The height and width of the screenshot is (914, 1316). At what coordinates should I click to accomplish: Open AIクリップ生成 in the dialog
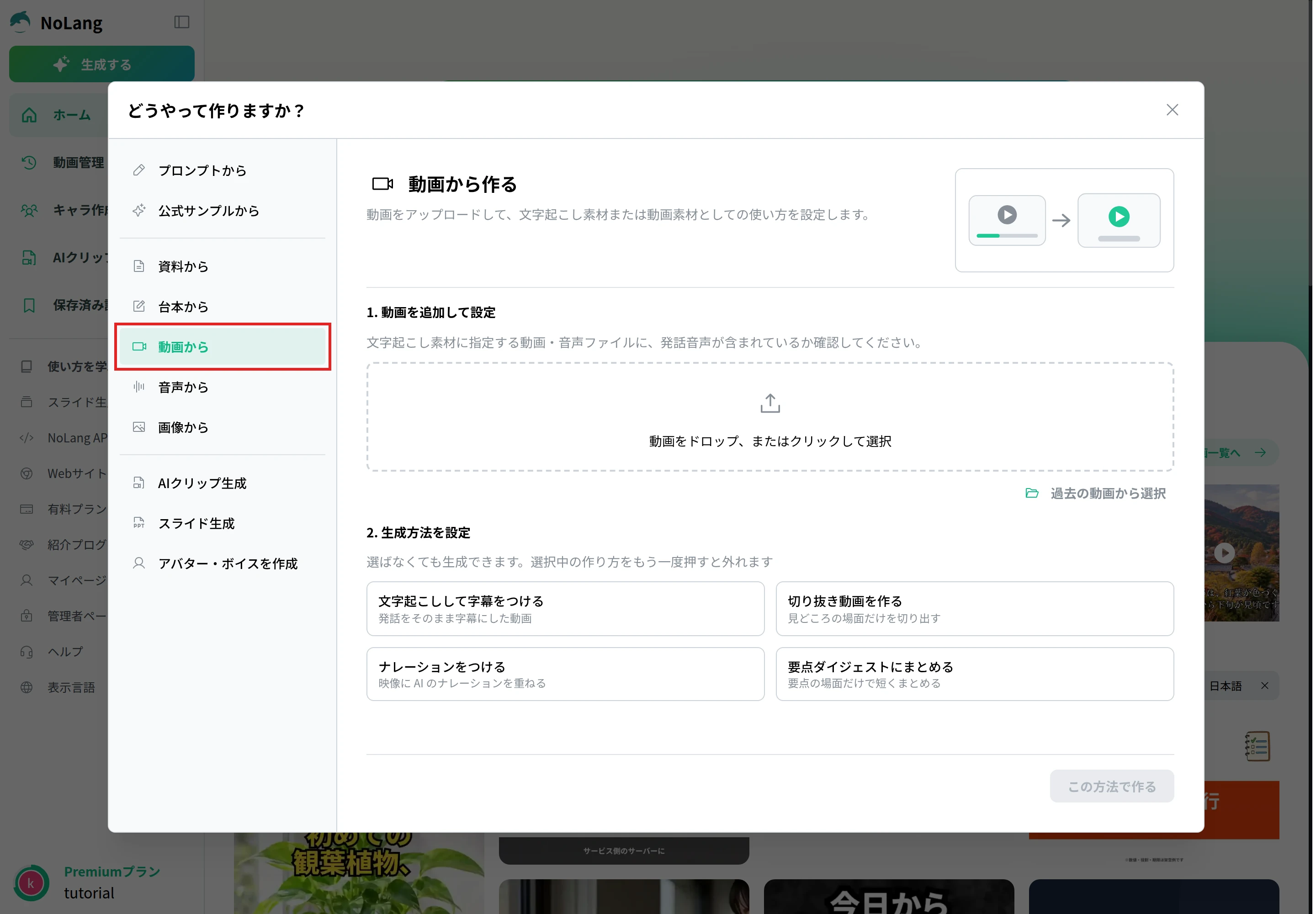coord(222,484)
